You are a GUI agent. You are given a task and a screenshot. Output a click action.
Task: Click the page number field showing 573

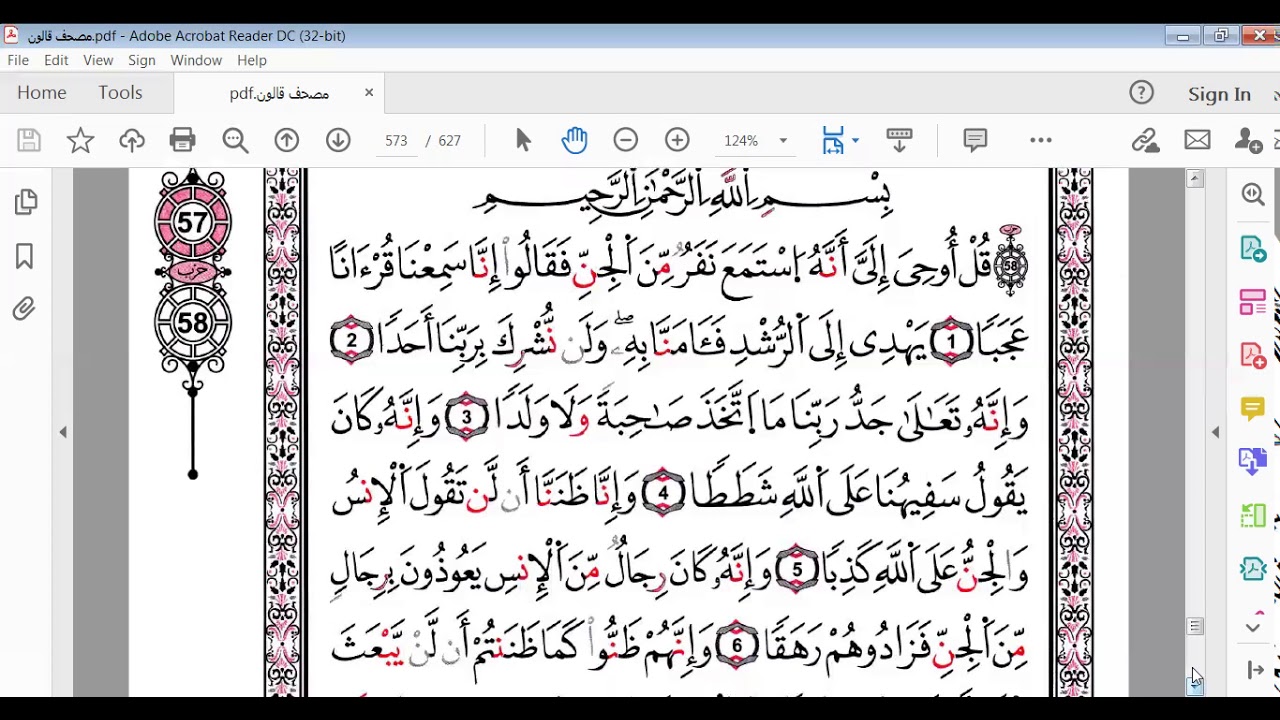tap(396, 141)
